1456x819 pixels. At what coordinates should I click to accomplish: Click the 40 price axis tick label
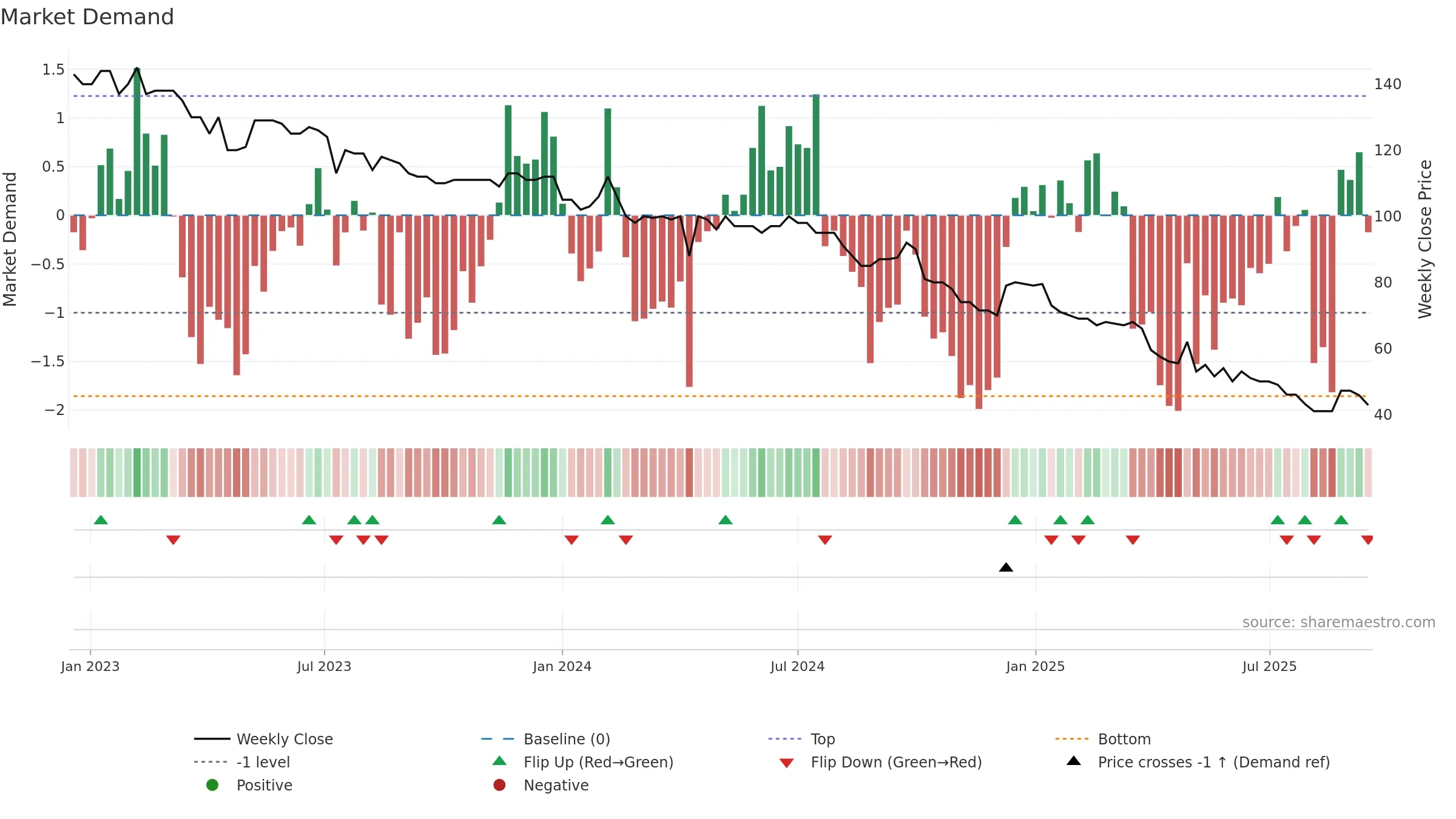1383,414
